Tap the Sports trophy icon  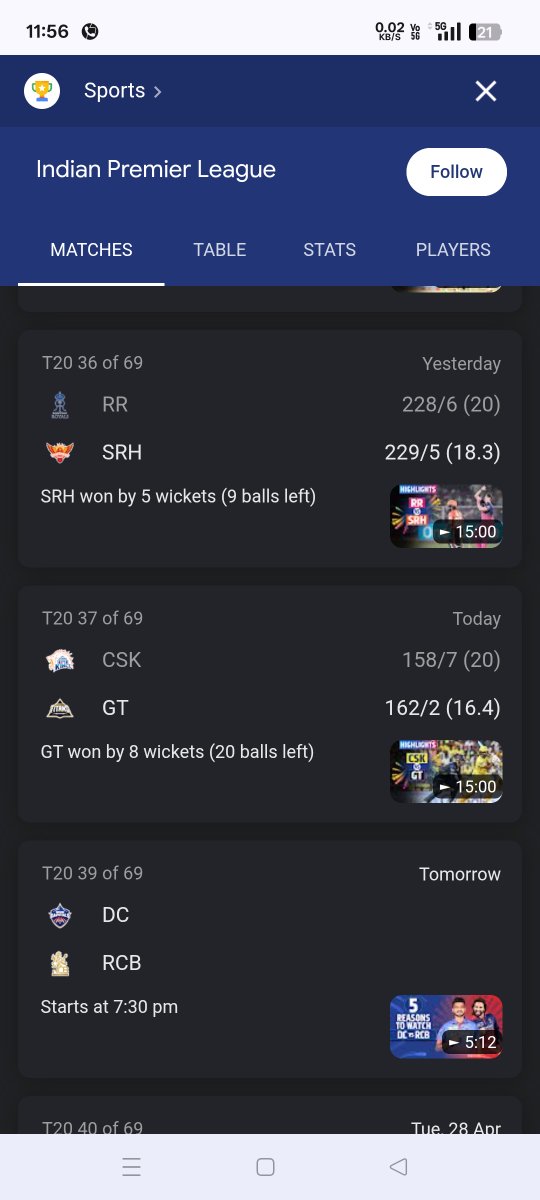pyautogui.click(x=42, y=91)
